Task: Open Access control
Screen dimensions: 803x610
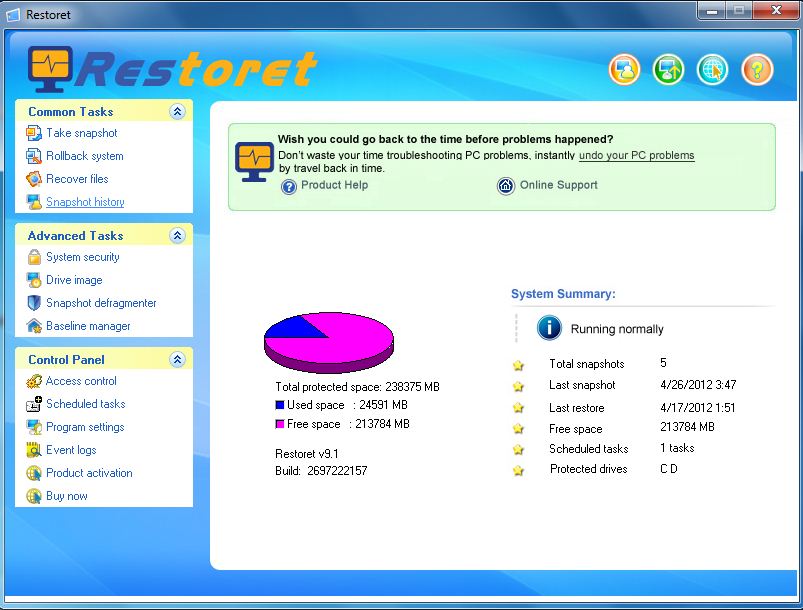Action: pos(81,381)
